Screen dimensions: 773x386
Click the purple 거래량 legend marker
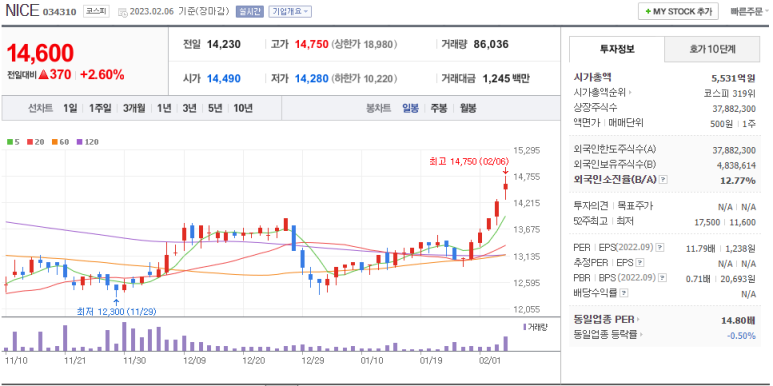(524, 327)
